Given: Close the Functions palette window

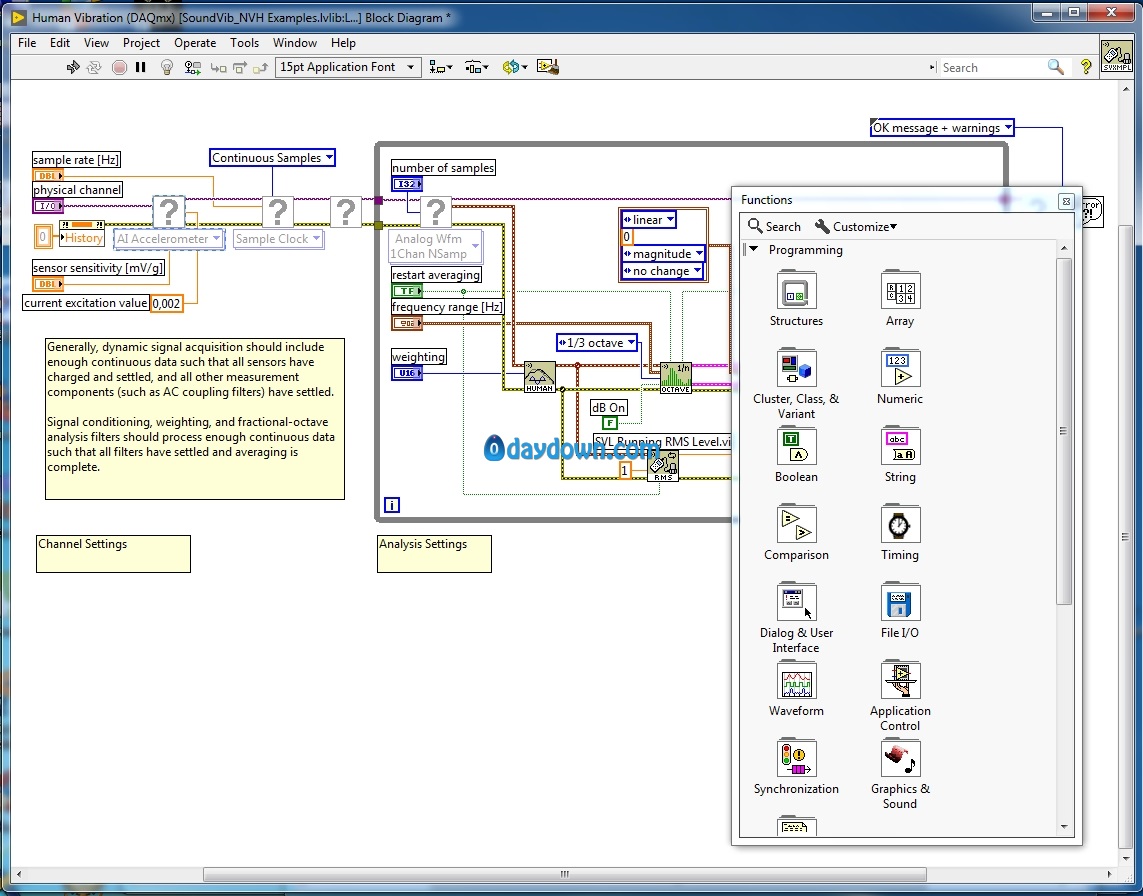Looking at the screenshot, I should 1066,201.
